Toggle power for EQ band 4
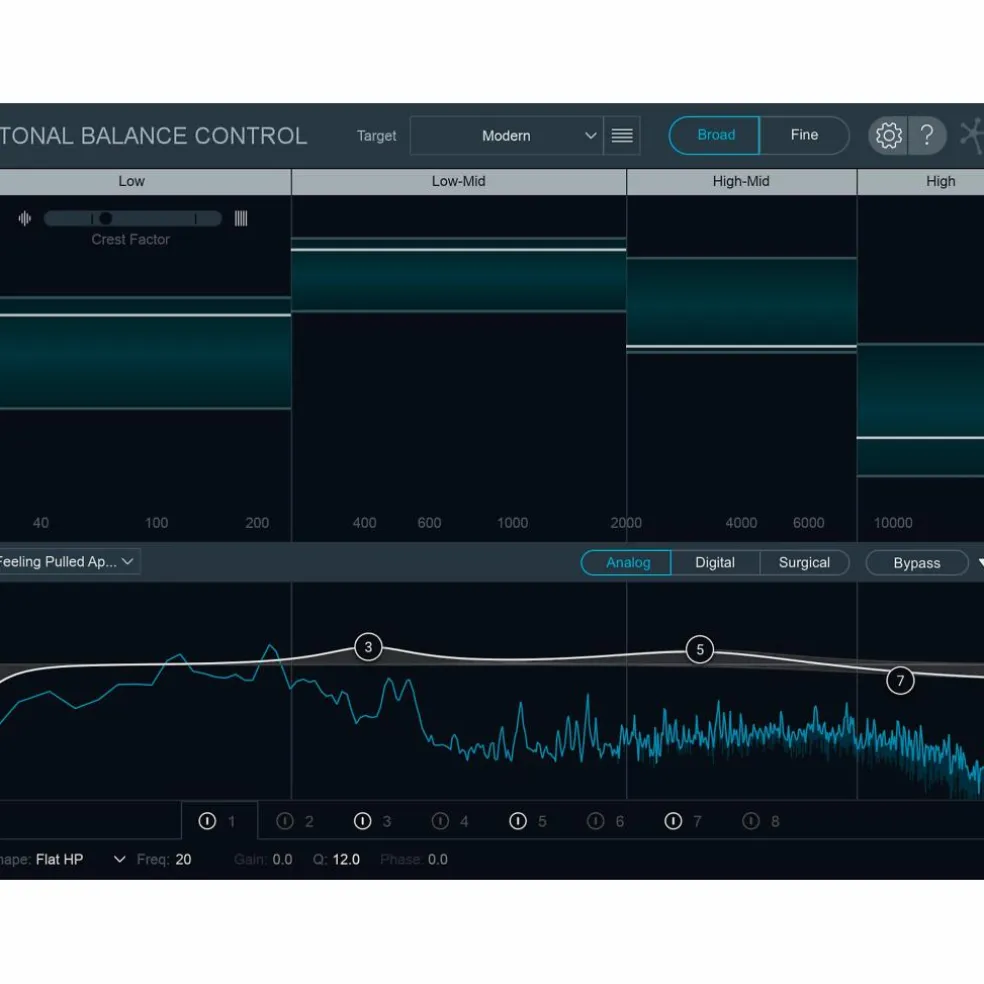This screenshot has height=984, width=984. (441, 821)
